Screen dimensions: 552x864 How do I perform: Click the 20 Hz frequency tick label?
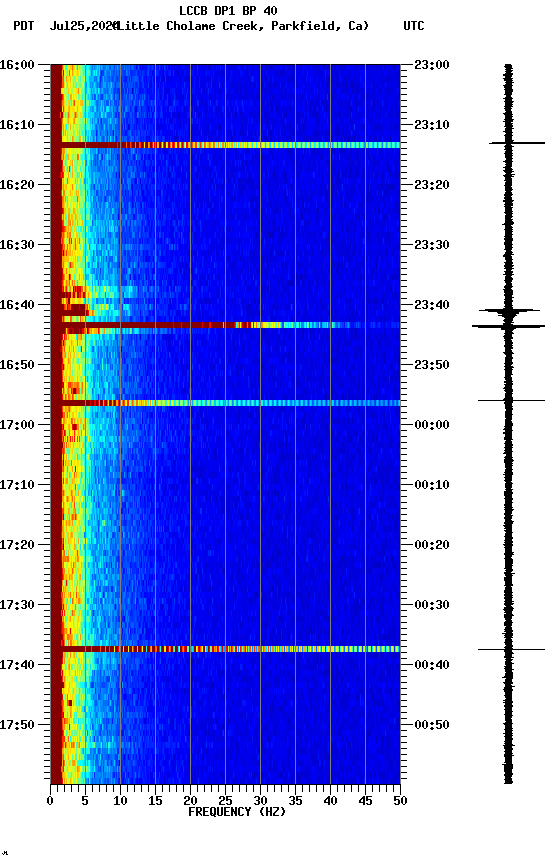coord(190,801)
